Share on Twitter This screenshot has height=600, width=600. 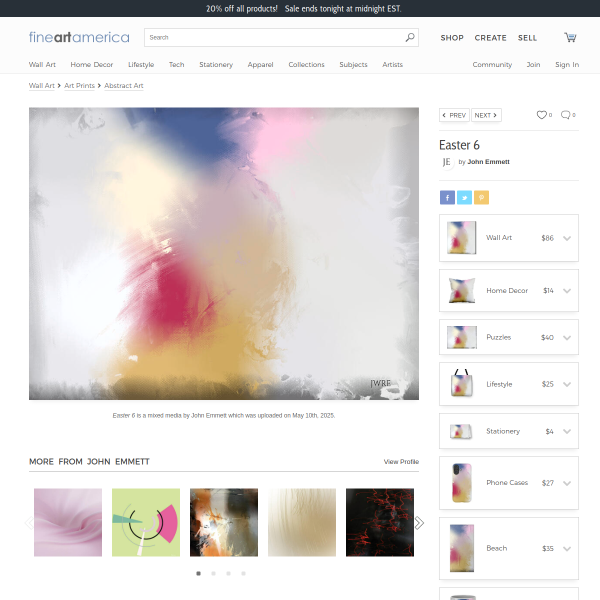pyautogui.click(x=464, y=197)
